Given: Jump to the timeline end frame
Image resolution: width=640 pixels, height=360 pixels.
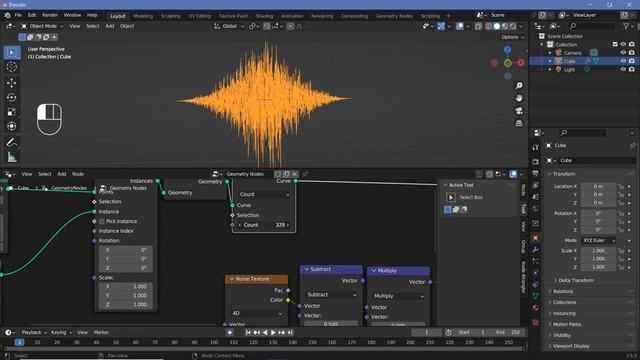Looking at the screenshot, I should (290, 333).
